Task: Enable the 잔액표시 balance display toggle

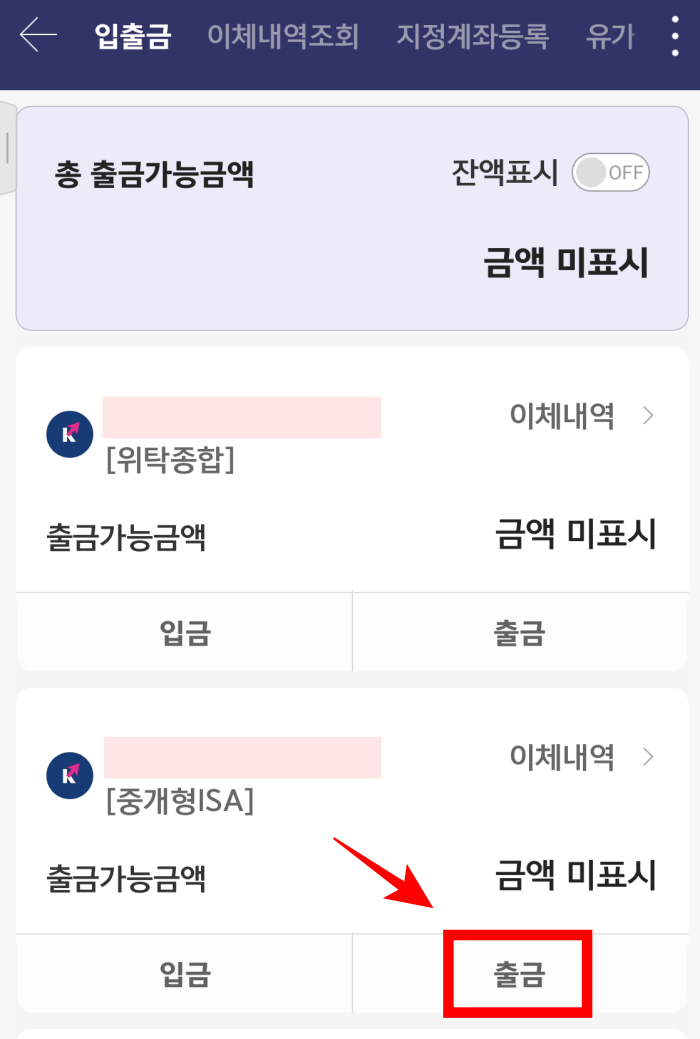Action: click(610, 172)
